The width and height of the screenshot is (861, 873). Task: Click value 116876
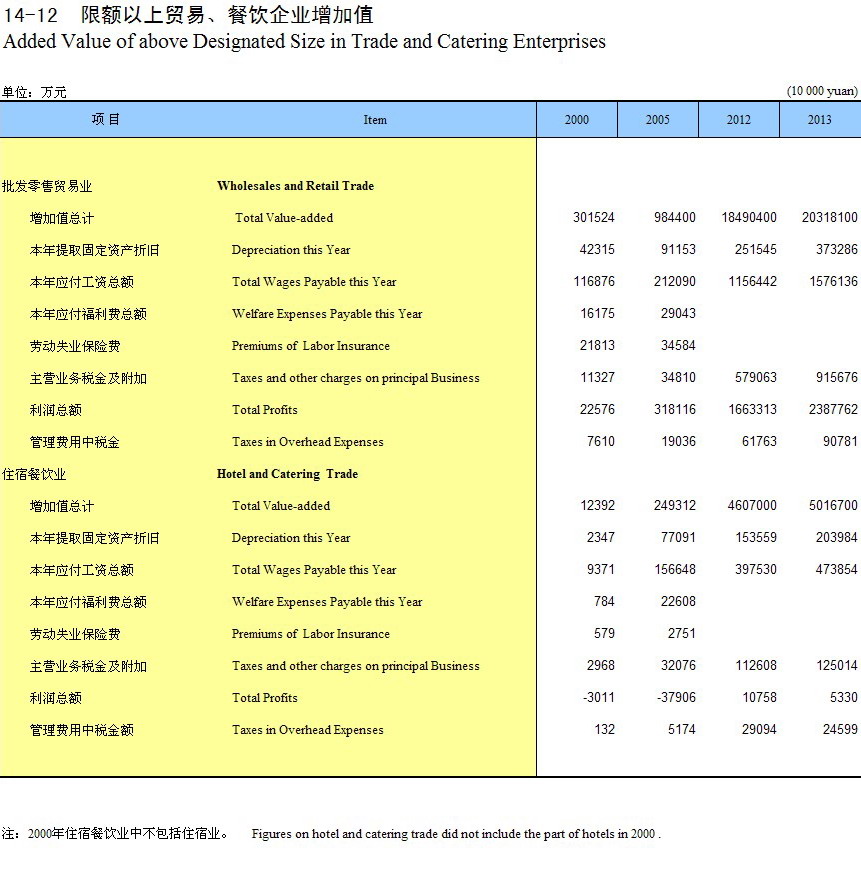594,281
